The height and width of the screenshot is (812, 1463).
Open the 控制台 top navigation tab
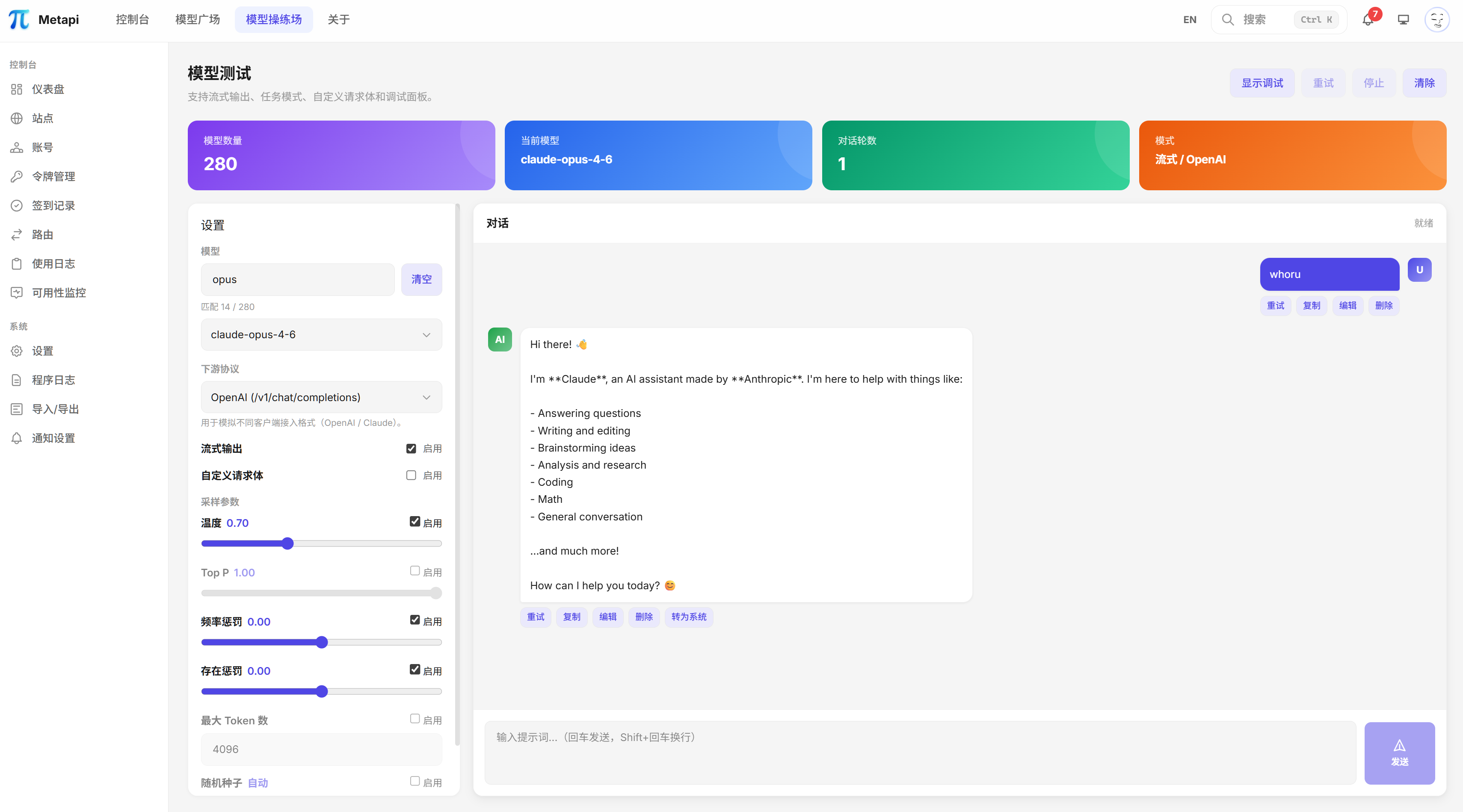[x=132, y=20]
